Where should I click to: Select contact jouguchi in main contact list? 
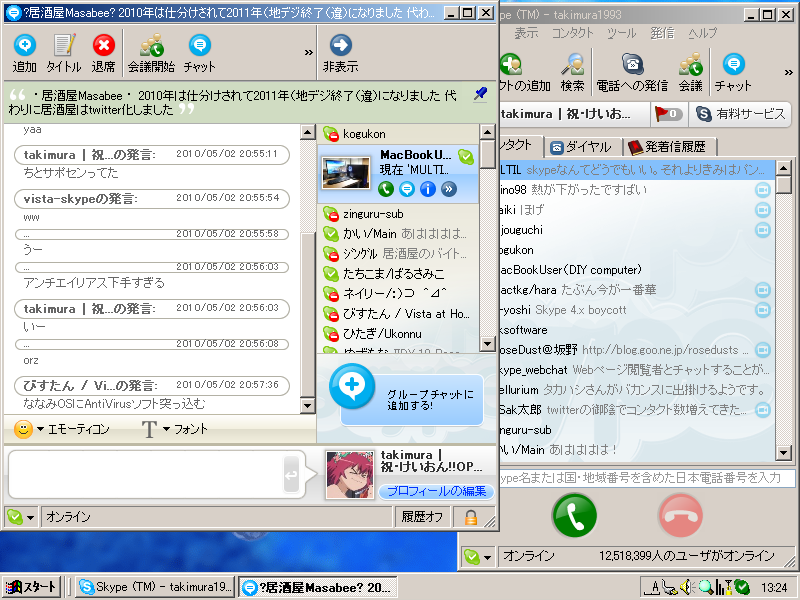[x=638, y=230]
